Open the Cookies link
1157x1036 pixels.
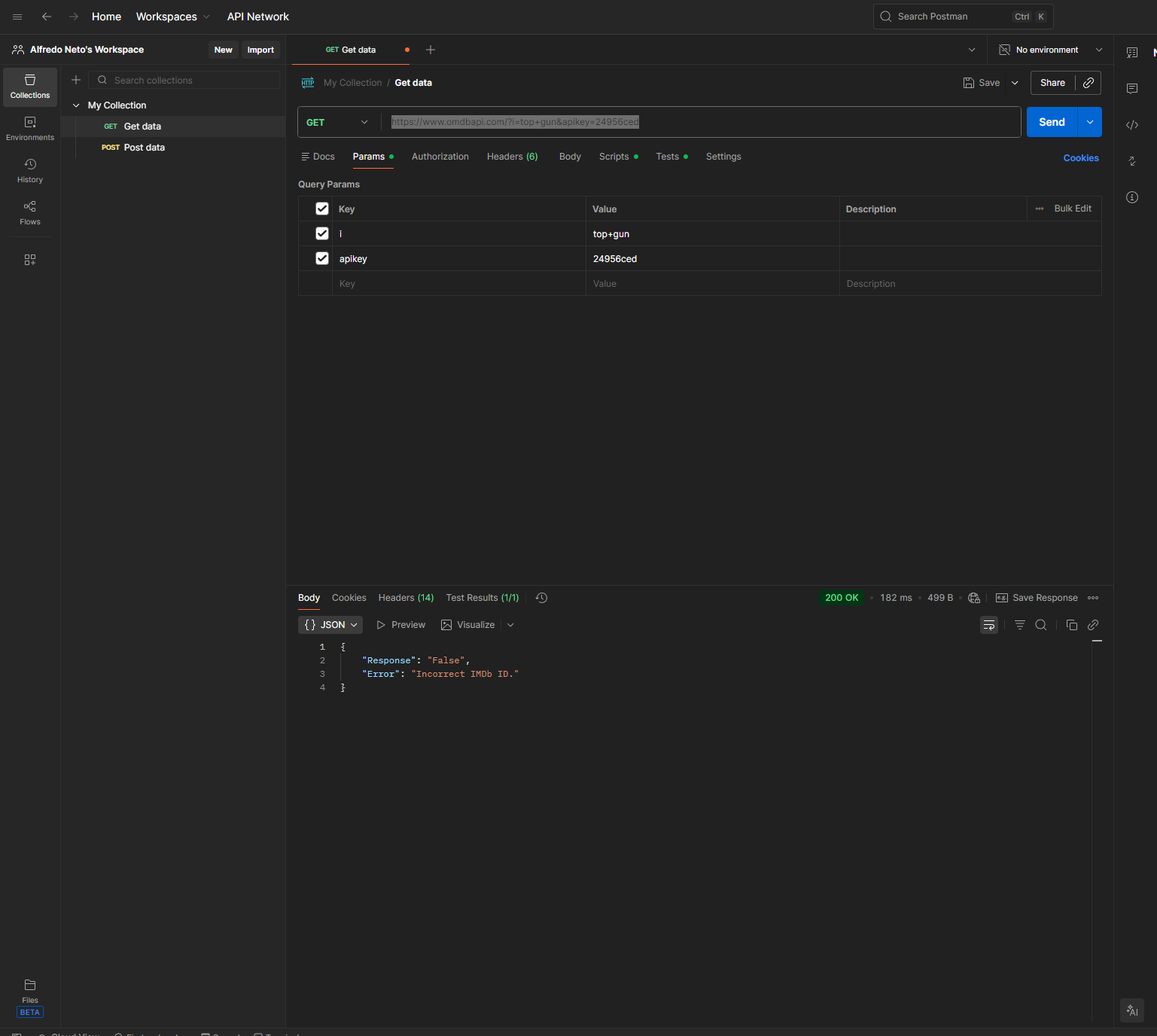[x=1080, y=158]
